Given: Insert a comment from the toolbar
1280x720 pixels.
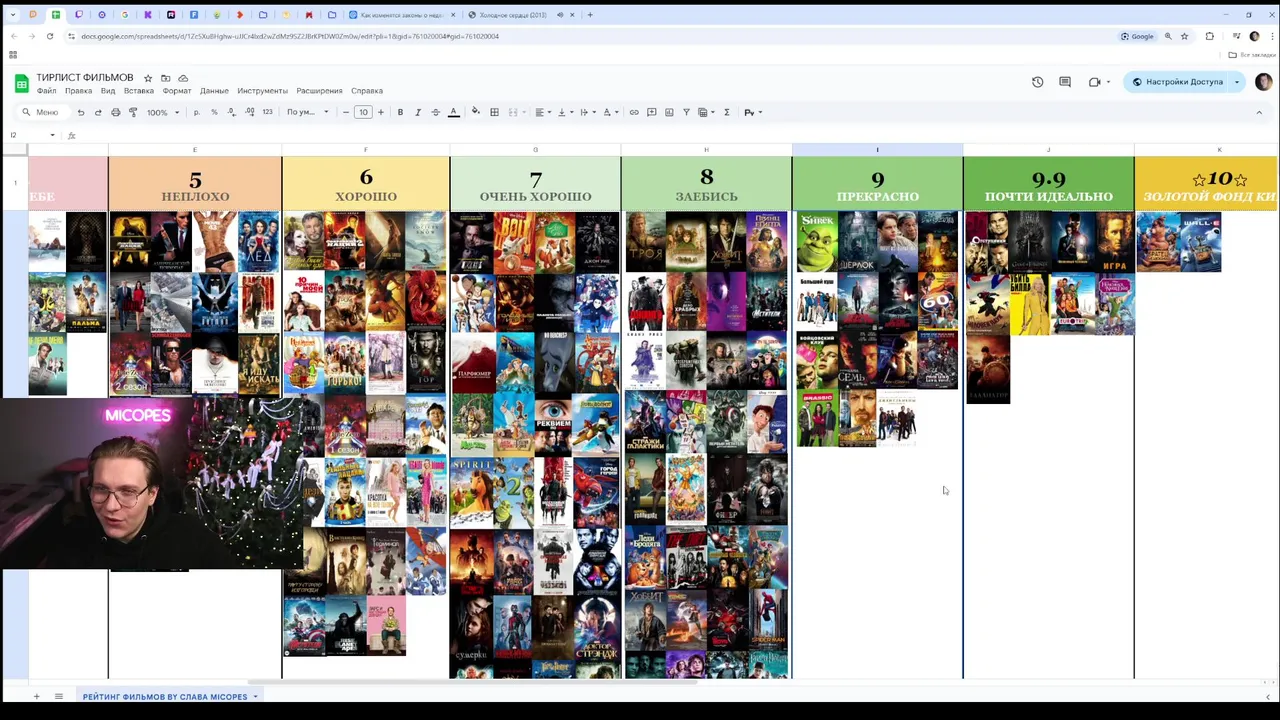Looking at the screenshot, I should (x=651, y=112).
